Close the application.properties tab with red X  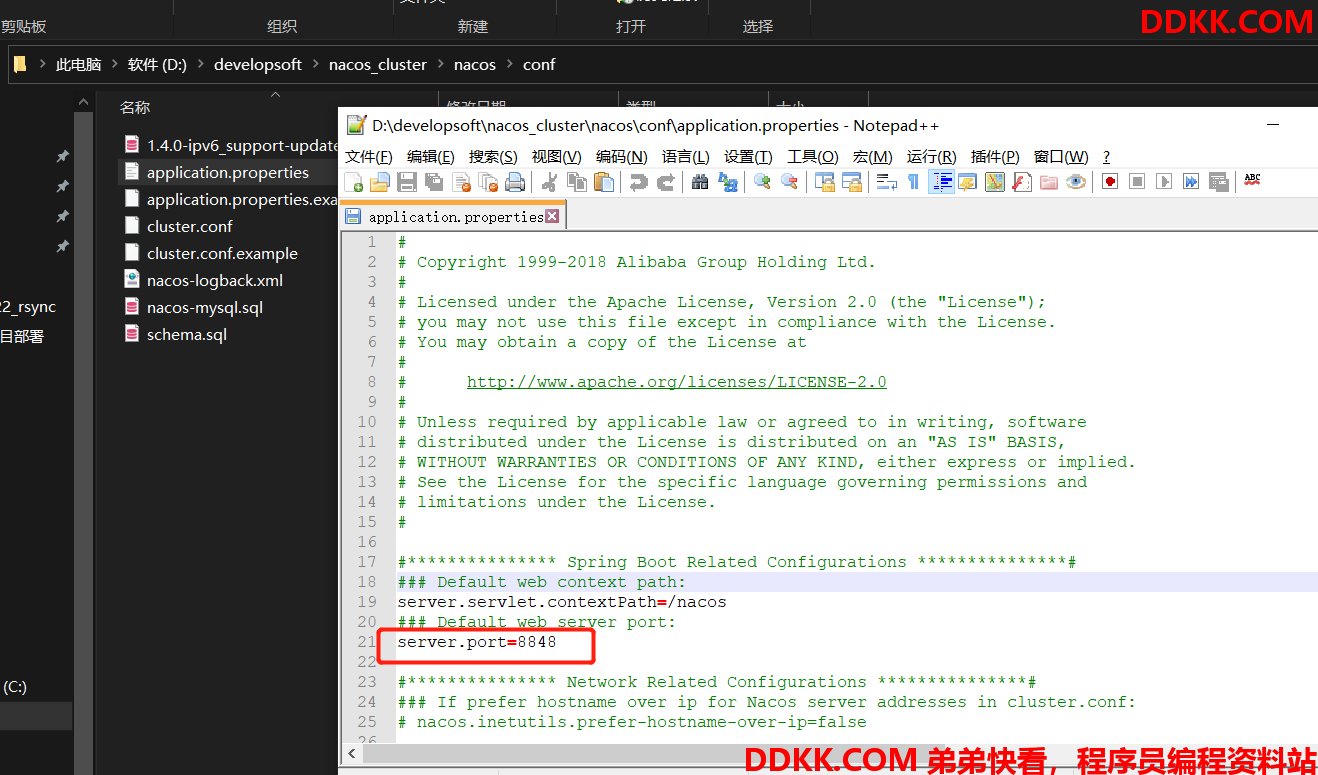[552, 216]
